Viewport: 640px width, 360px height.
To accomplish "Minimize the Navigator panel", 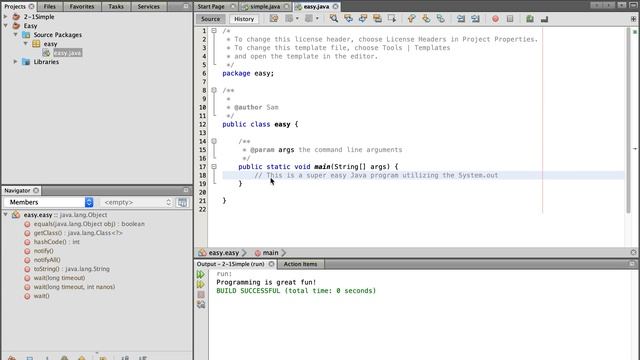I will tap(186, 190).
